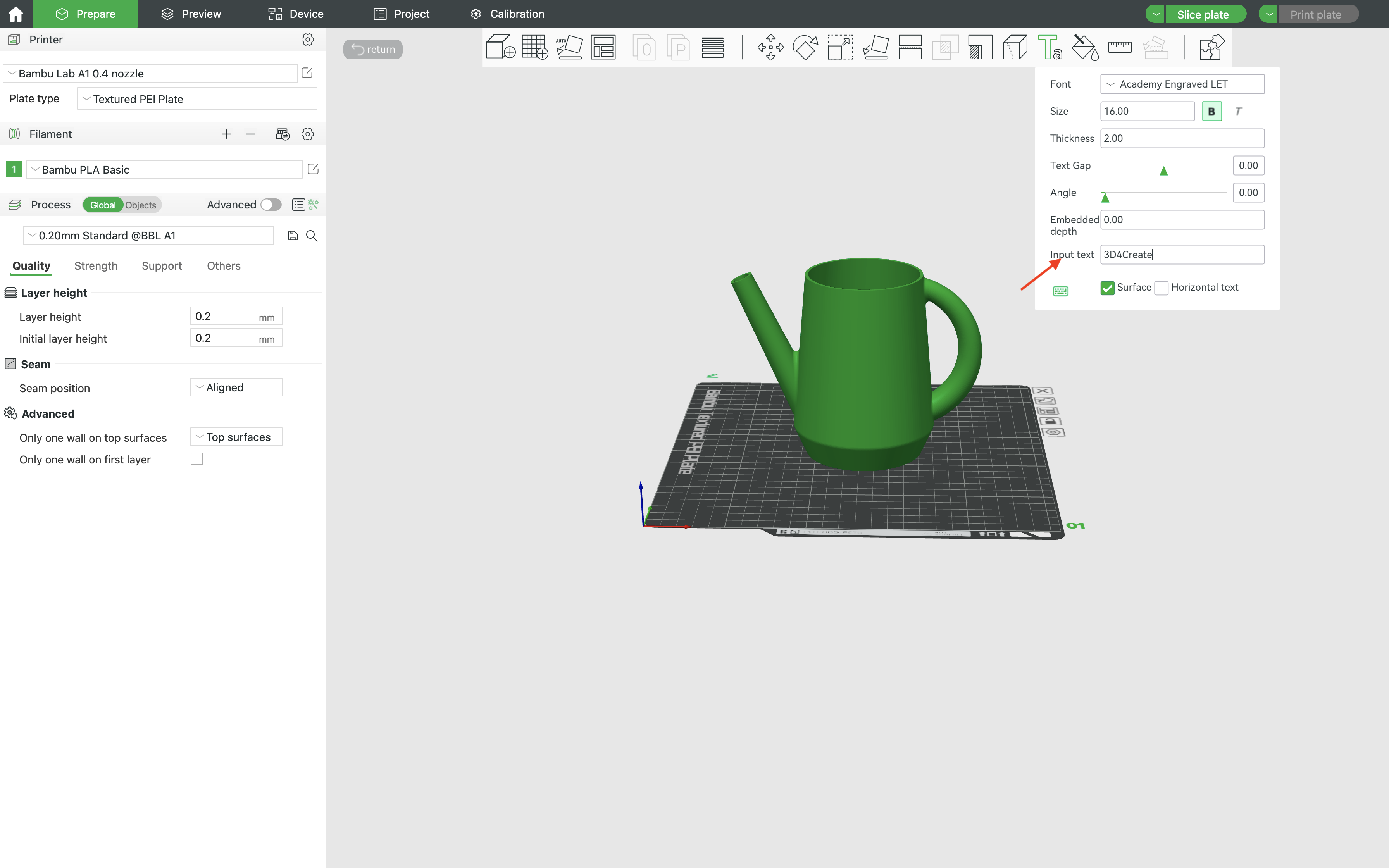Switch to the Strength tab
Viewport: 1389px width, 868px height.
pos(96,266)
